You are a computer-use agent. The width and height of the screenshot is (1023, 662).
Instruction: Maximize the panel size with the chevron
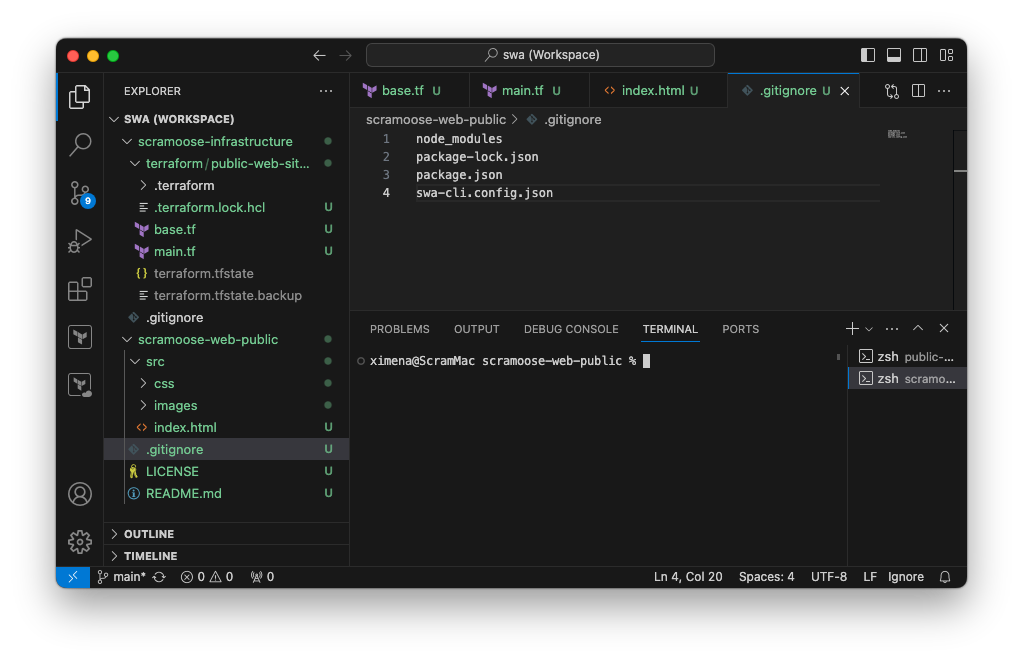[x=917, y=329]
